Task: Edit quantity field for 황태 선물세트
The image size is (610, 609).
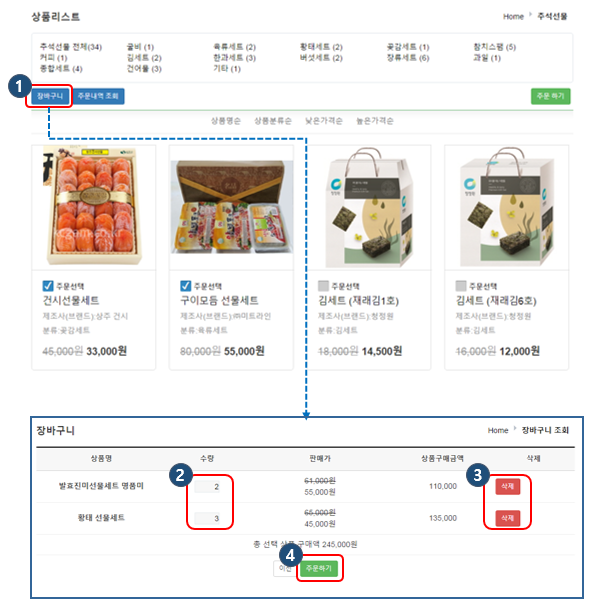Action: pyautogui.click(x=207, y=518)
